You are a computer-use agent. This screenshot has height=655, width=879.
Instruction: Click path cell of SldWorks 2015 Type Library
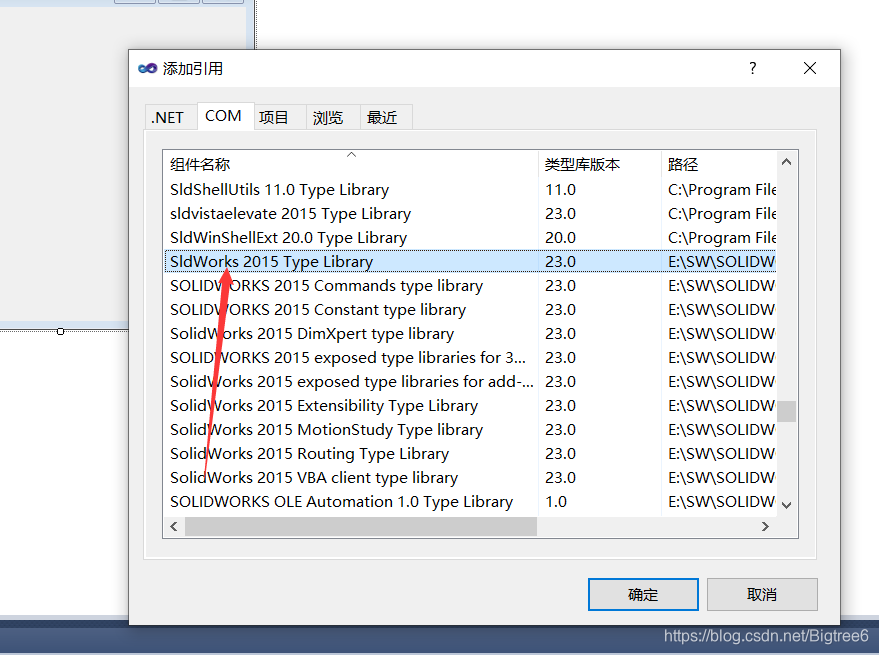721,262
